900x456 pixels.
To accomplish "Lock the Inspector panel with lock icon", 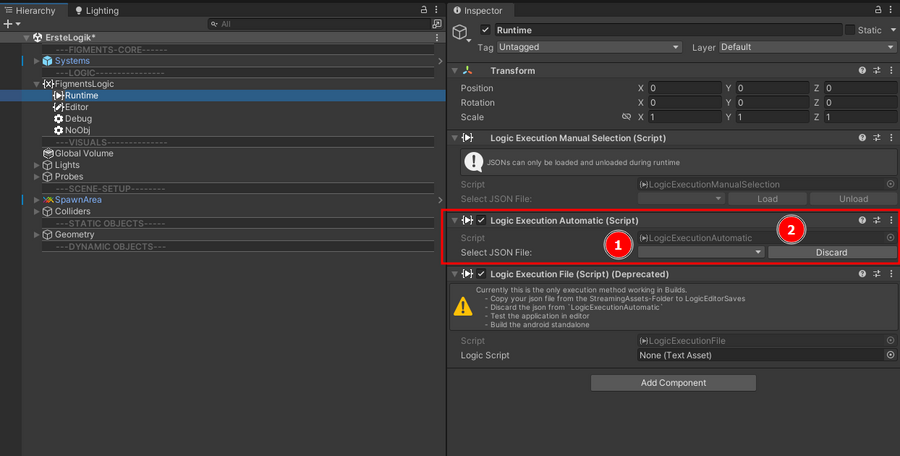I will (878, 10).
